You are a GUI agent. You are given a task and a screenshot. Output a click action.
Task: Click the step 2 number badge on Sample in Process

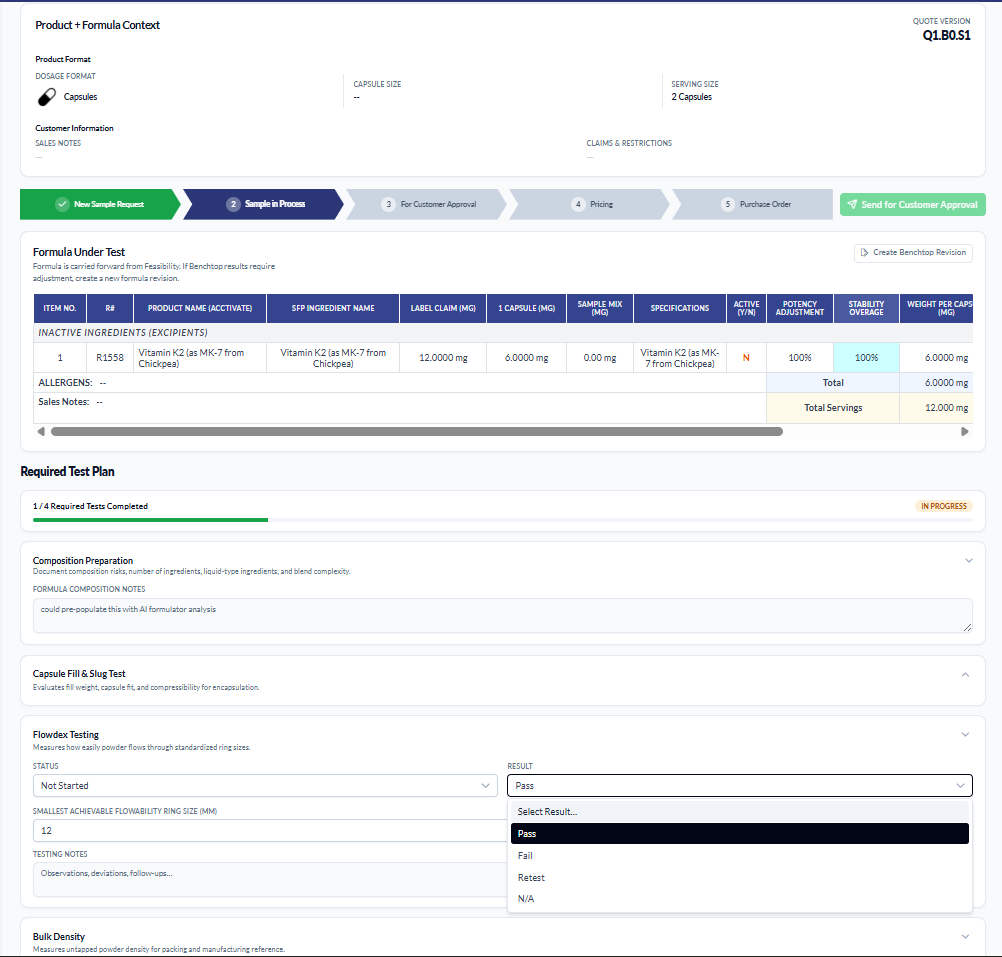tap(233, 204)
